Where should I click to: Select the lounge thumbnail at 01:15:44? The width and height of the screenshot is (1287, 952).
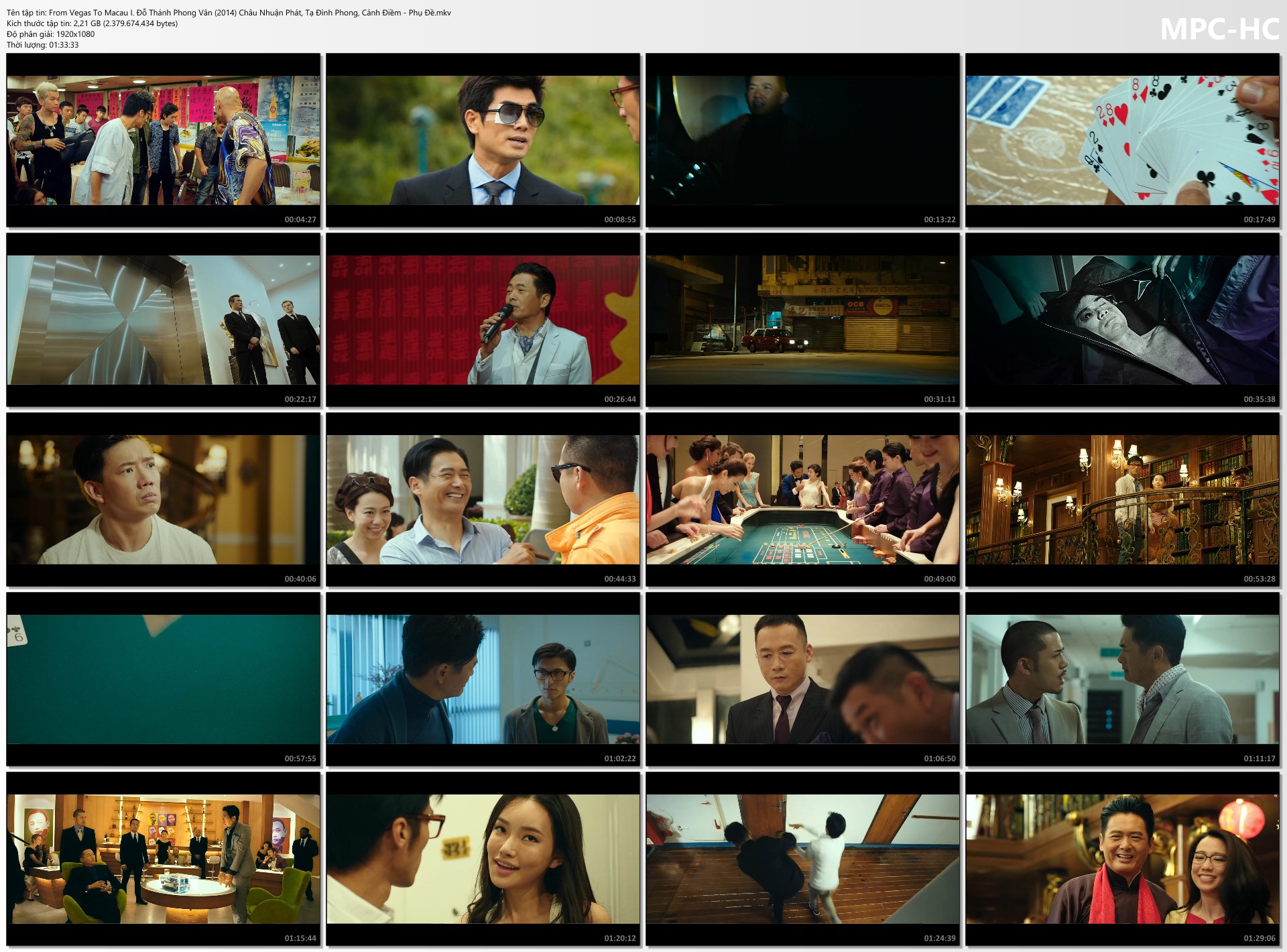coord(164,859)
